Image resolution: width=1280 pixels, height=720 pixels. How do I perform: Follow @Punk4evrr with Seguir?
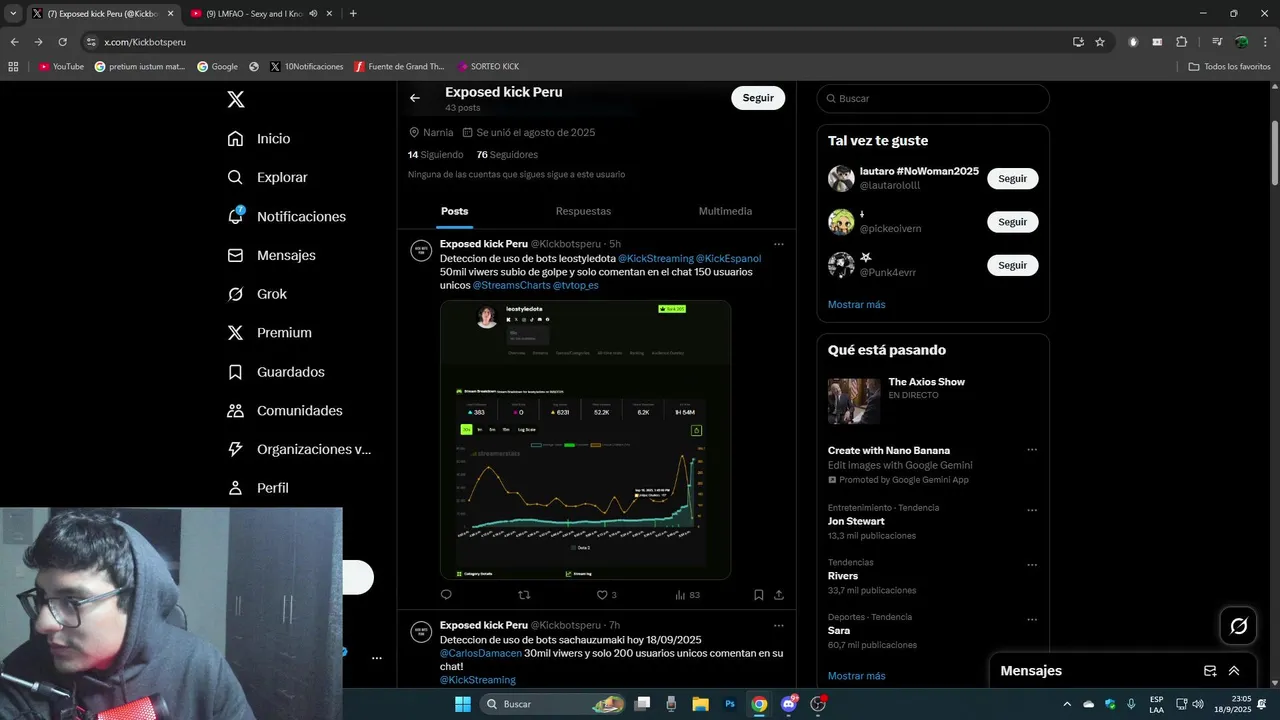tap(1012, 265)
